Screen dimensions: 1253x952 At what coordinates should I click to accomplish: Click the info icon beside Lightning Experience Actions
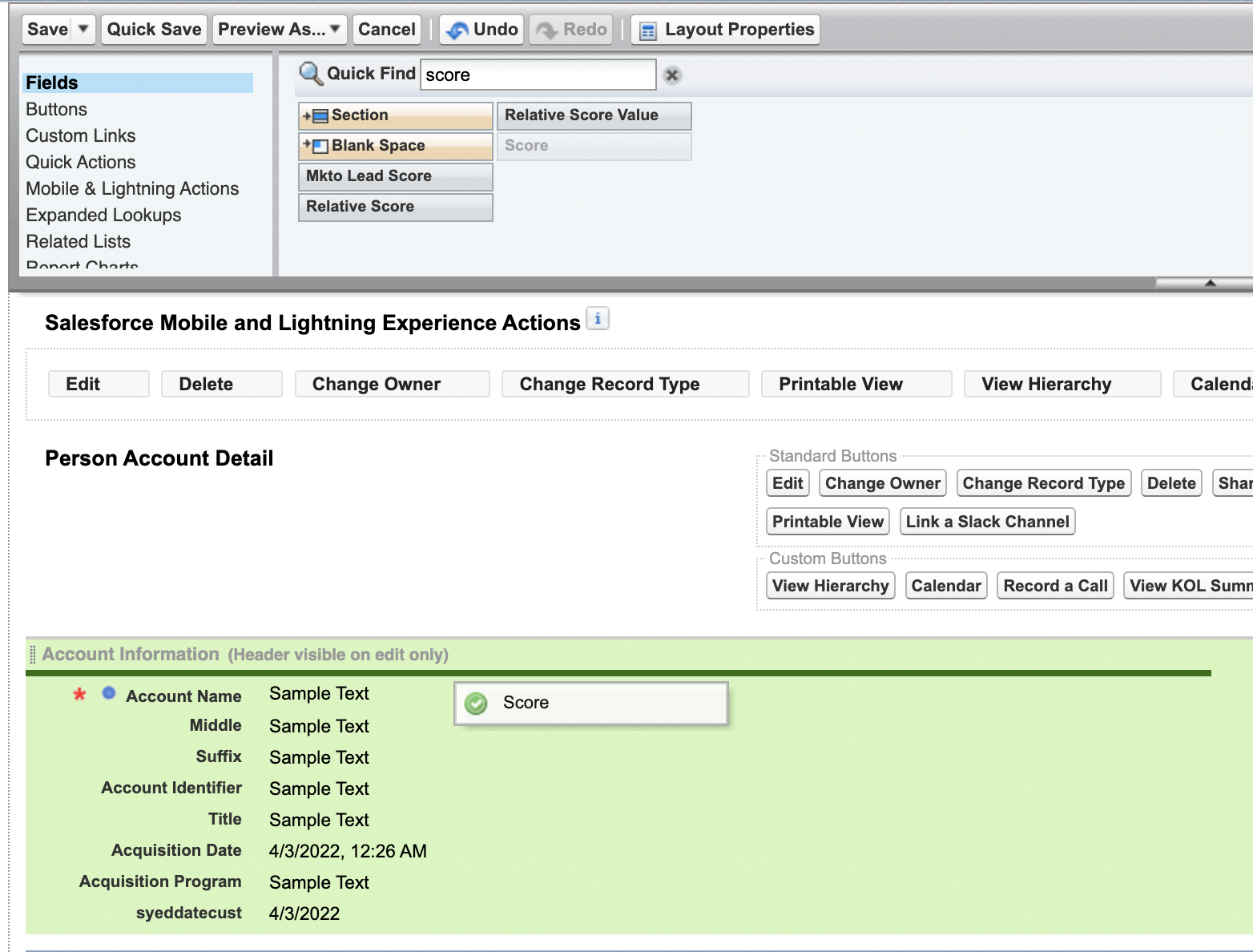[598, 319]
